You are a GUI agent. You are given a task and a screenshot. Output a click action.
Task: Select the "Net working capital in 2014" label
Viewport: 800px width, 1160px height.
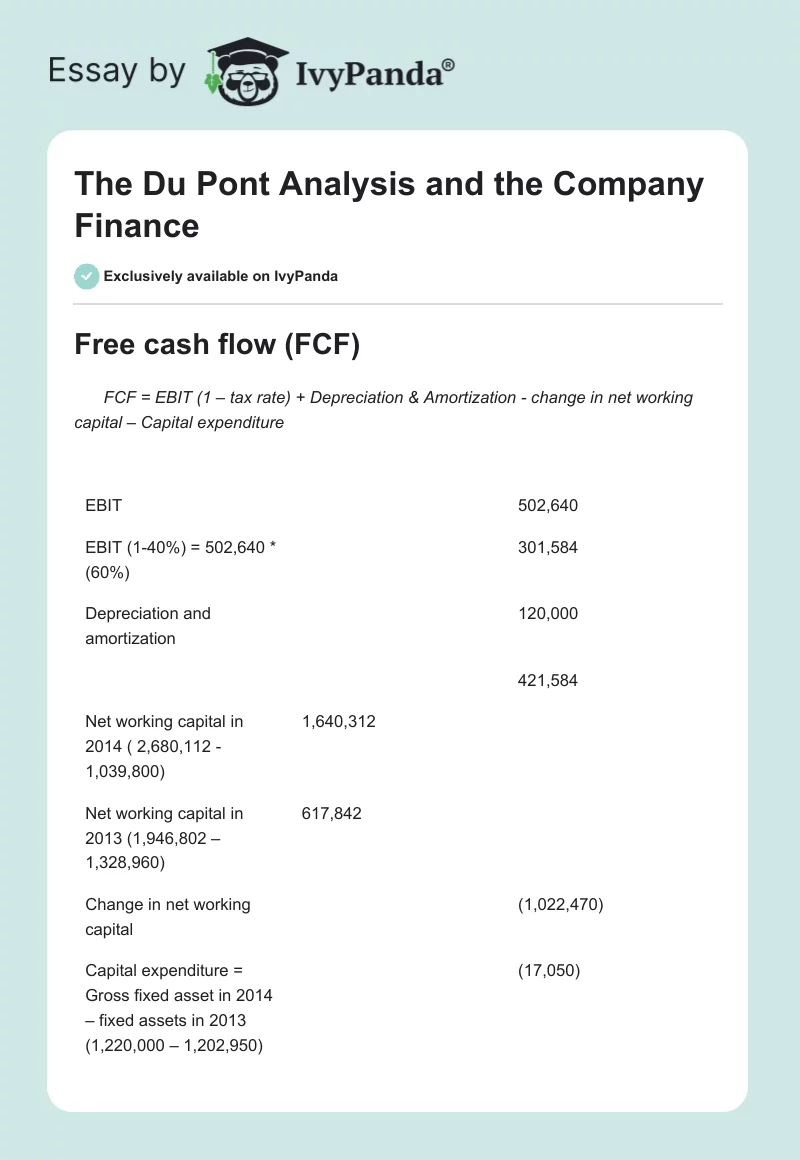164,746
